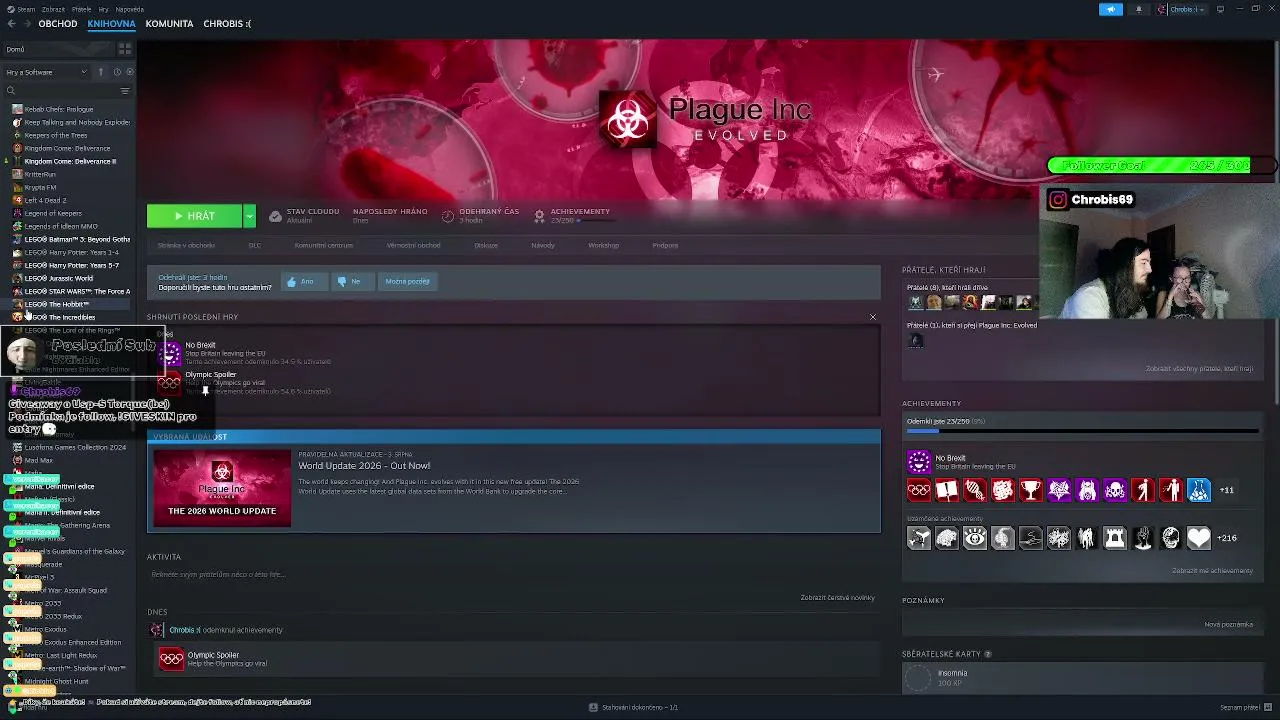Open the 2026 World Update thumbnail
1280x720 pixels.
[x=222, y=489]
